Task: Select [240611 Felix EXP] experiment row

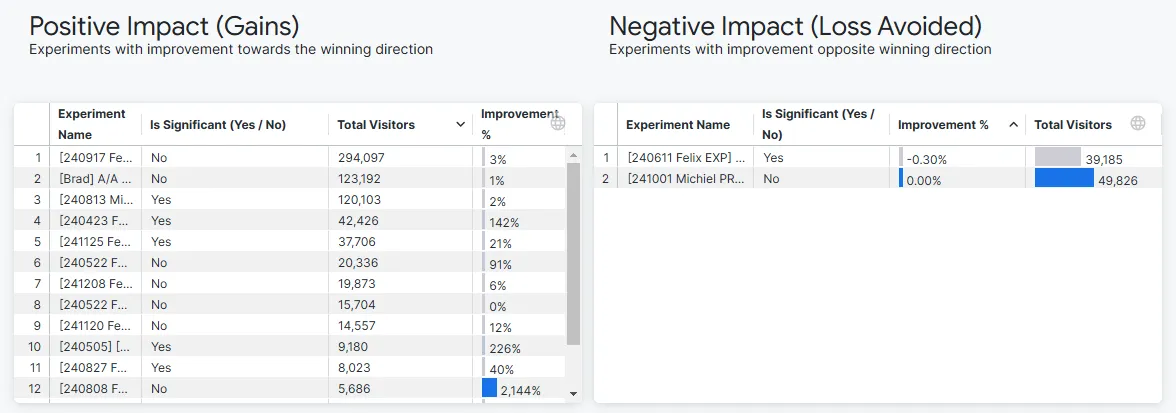Action: pos(878,158)
